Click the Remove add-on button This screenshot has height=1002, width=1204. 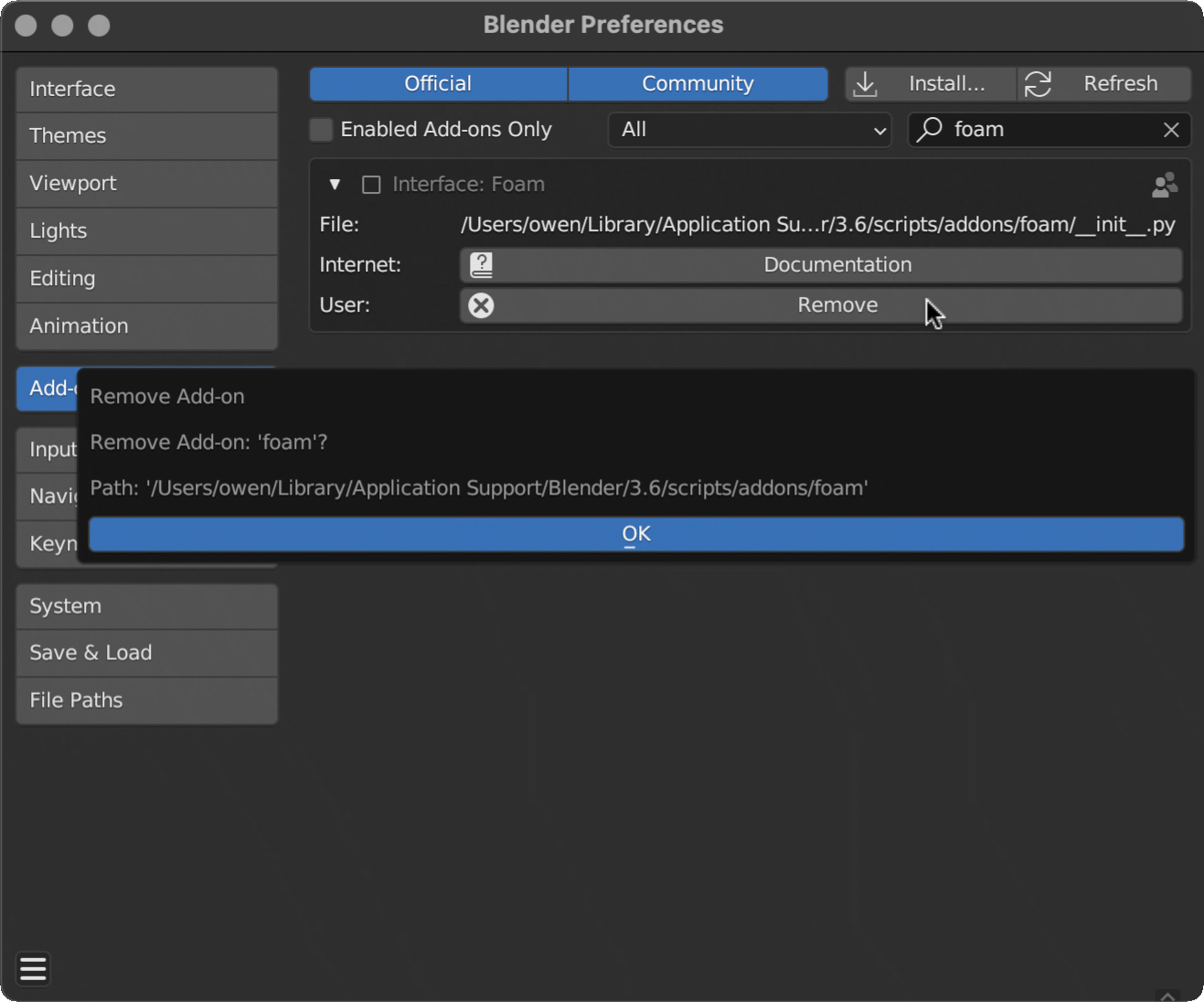[821, 305]
